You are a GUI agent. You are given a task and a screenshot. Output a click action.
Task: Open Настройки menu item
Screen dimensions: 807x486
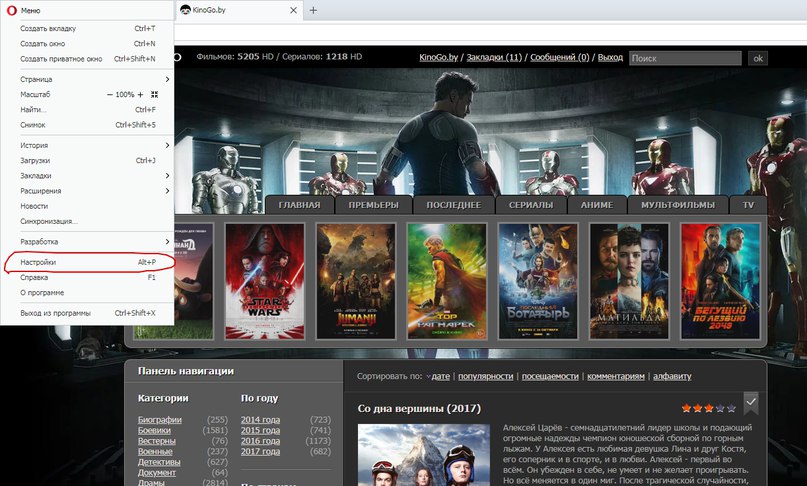[x=87, y=263]
